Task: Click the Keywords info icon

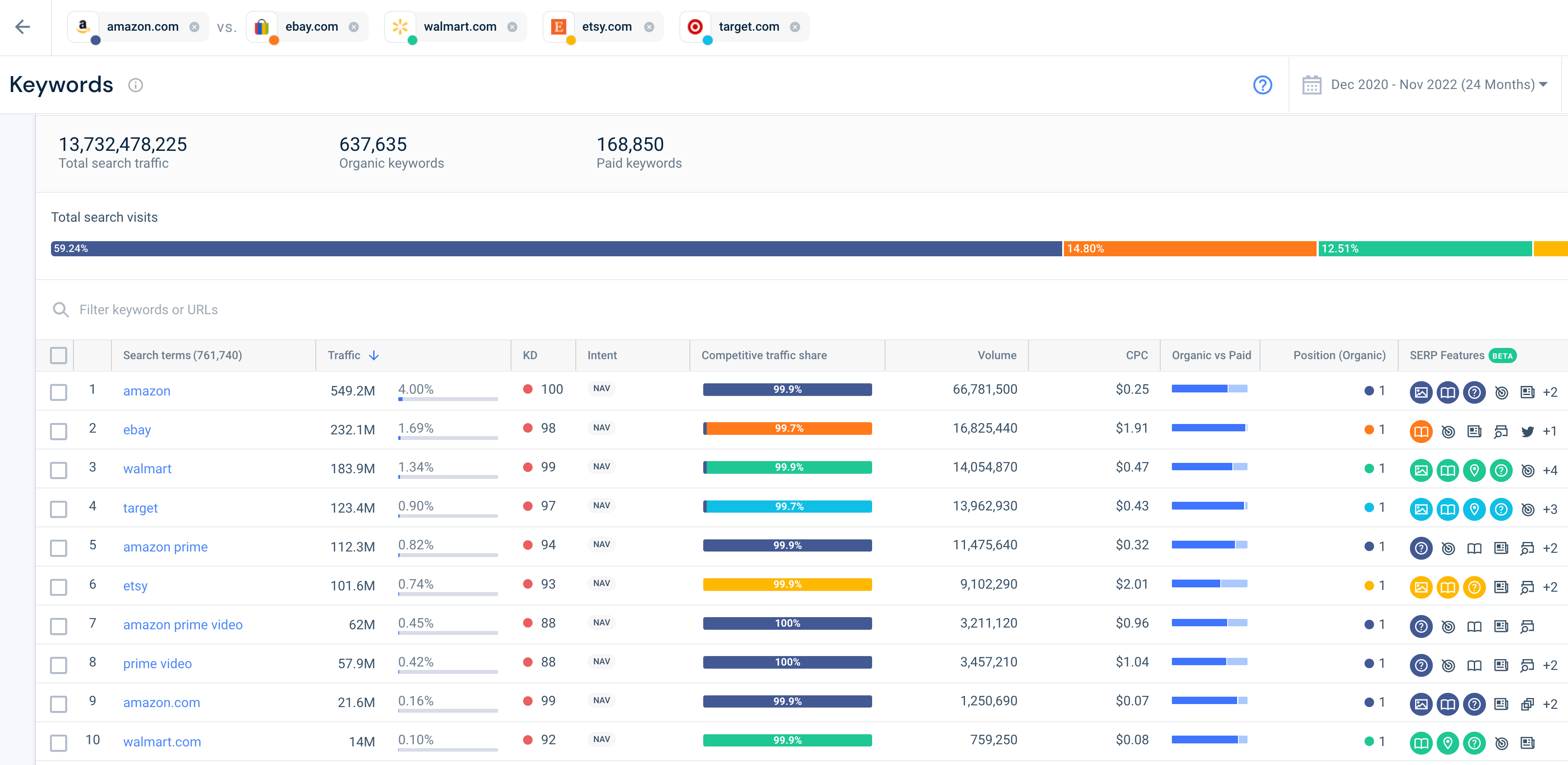Action: pyautogui.click(x=136, y=85)
